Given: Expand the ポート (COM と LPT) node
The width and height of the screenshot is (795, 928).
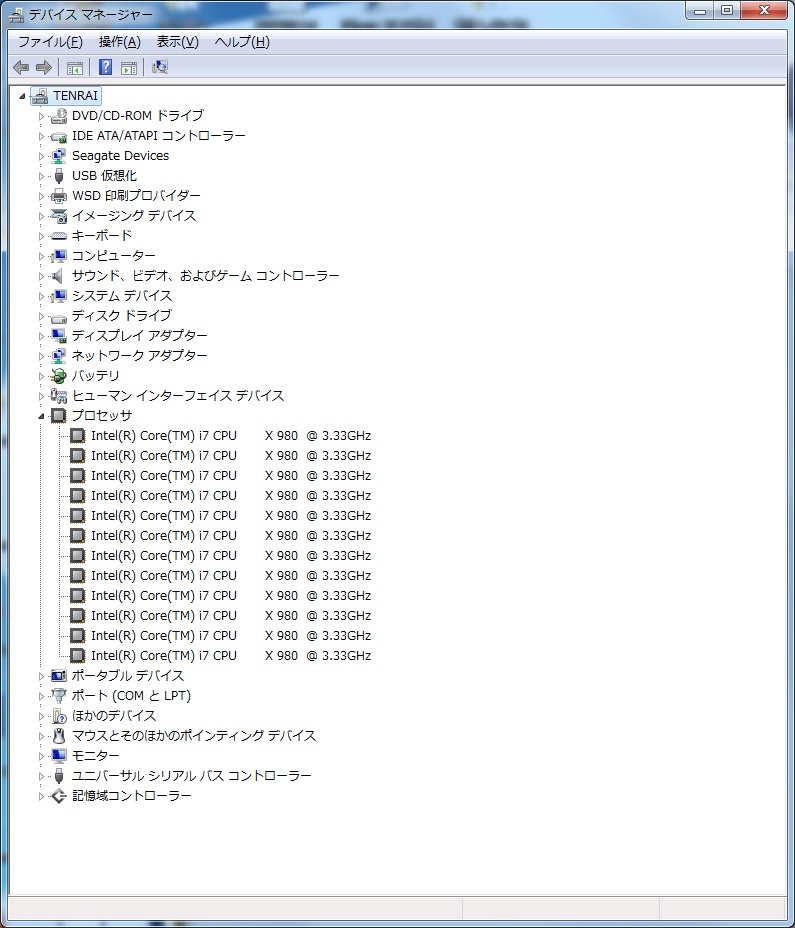Looking at the screenshot, I should [41, 696].
